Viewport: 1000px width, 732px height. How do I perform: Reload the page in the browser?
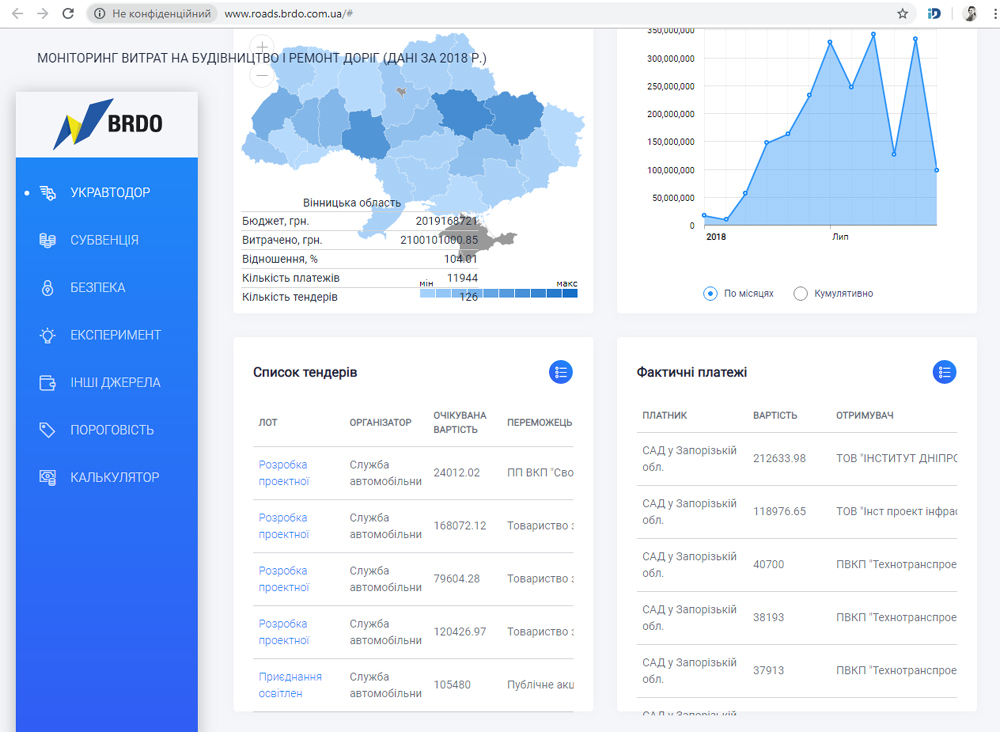click(68, 14)
